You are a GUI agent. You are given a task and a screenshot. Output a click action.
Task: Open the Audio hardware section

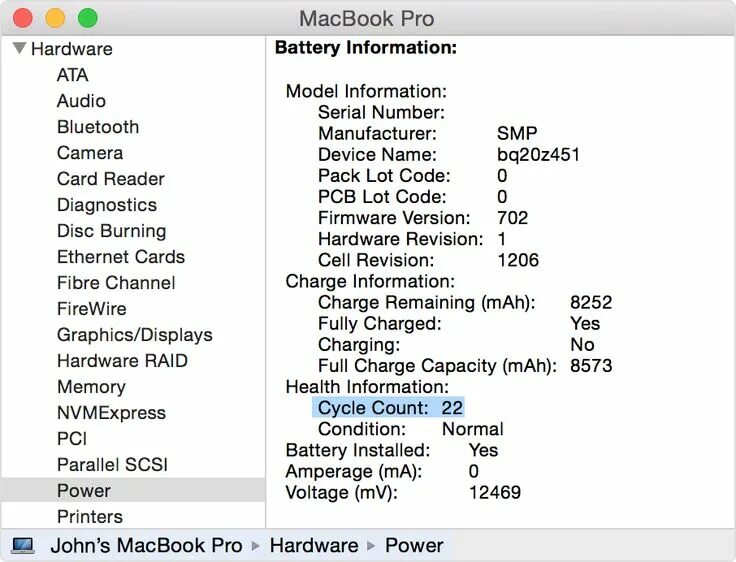click(81, 100)
